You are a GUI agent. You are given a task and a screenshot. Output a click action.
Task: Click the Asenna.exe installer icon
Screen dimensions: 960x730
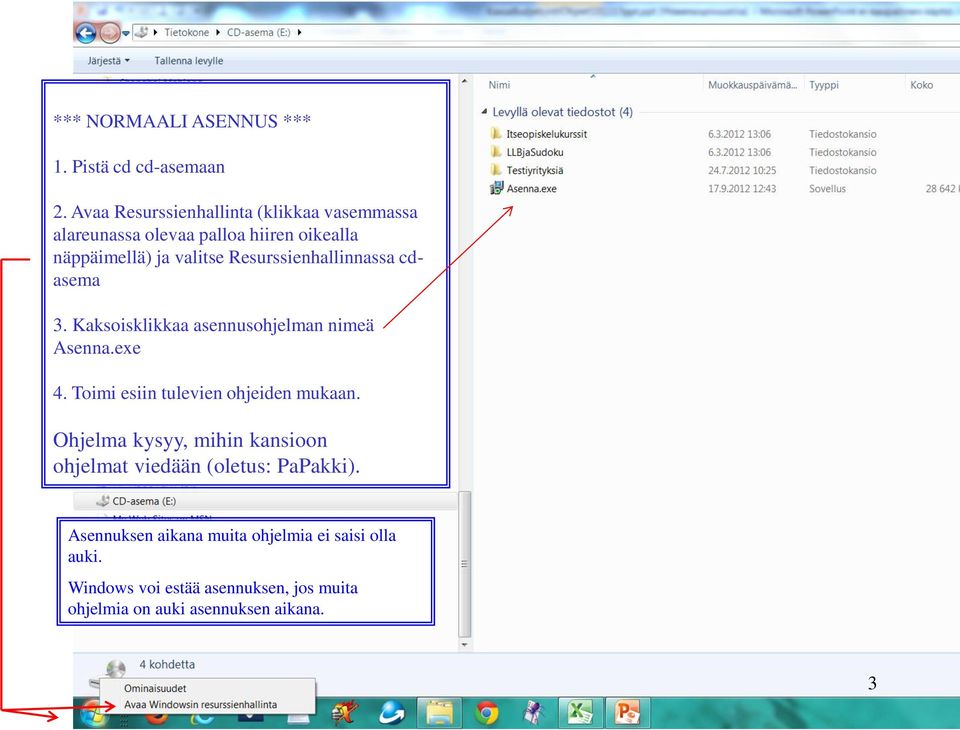496,189
